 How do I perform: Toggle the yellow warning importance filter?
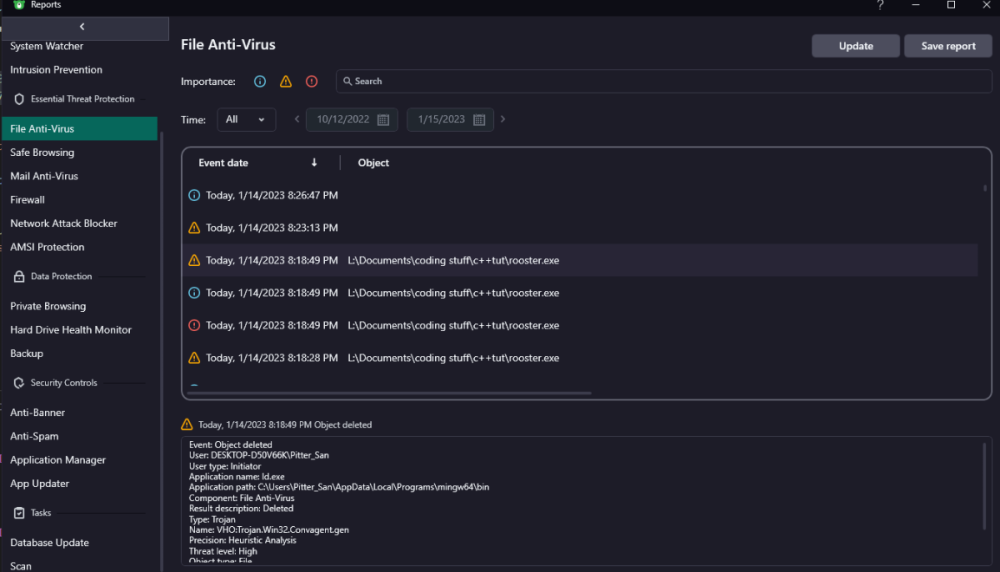(286, 81)
